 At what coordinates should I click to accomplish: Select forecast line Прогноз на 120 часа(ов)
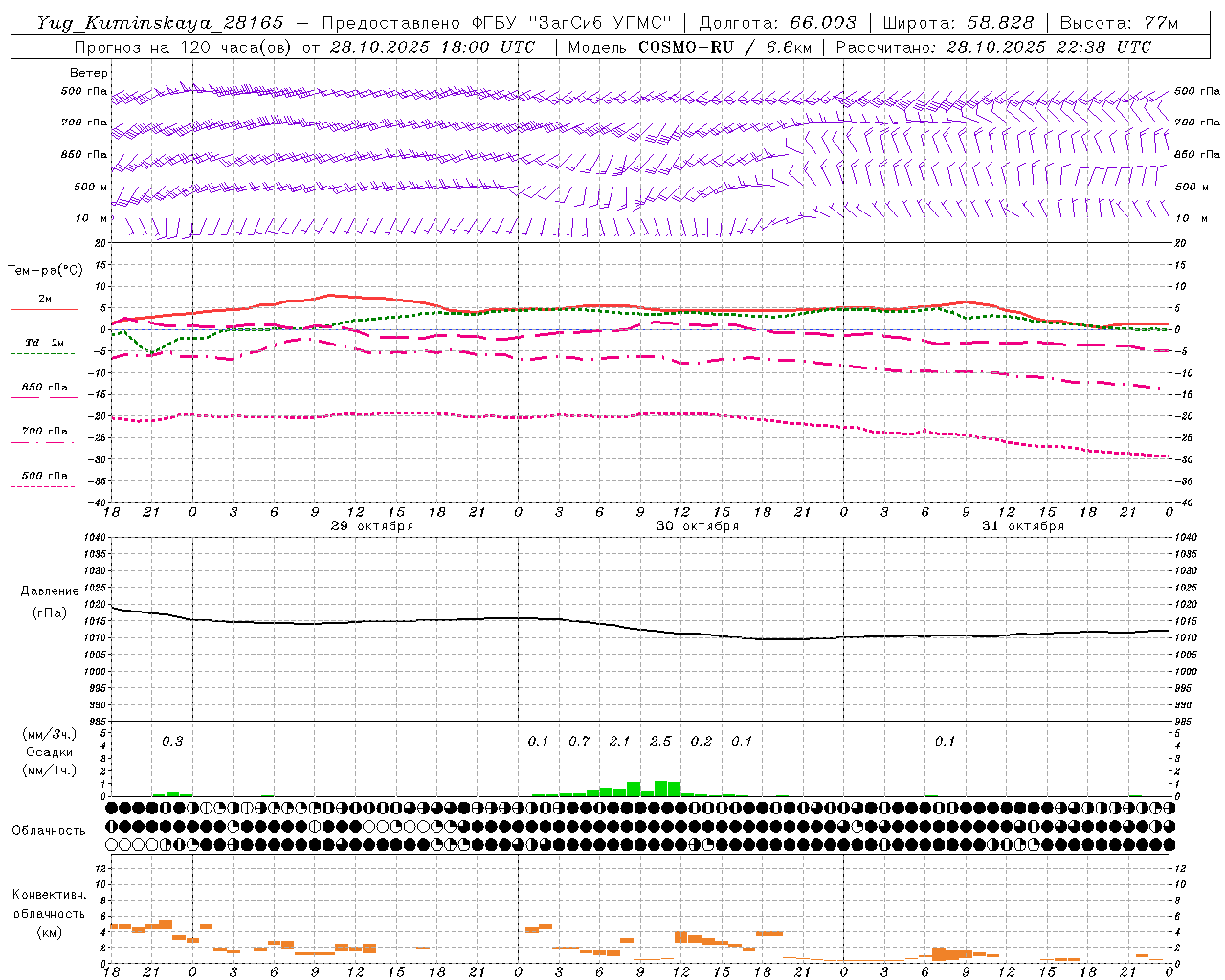pyautogui.click(x=185, y=47)
